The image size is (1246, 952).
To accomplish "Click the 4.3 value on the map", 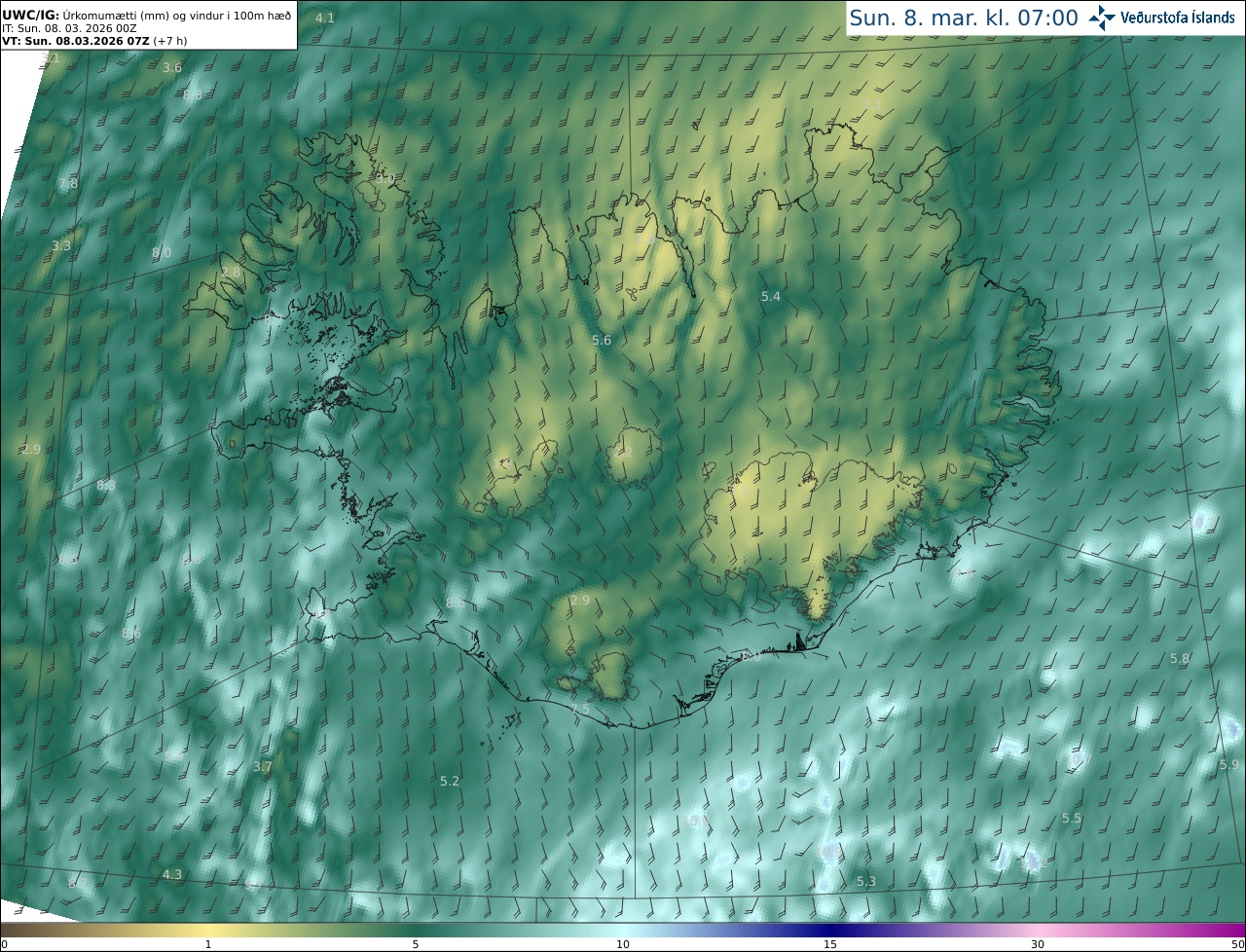I will pyautogui.click(x=172, y=874).
